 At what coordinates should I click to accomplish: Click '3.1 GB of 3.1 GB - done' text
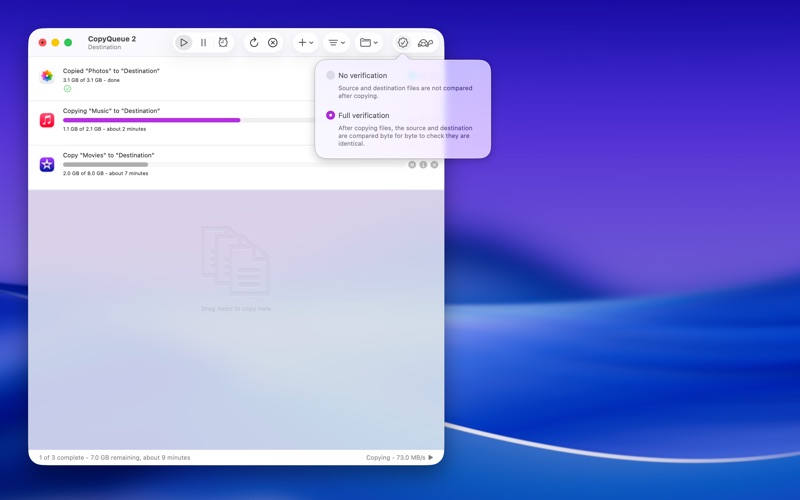pyautogui.click(x=91, y=80)
